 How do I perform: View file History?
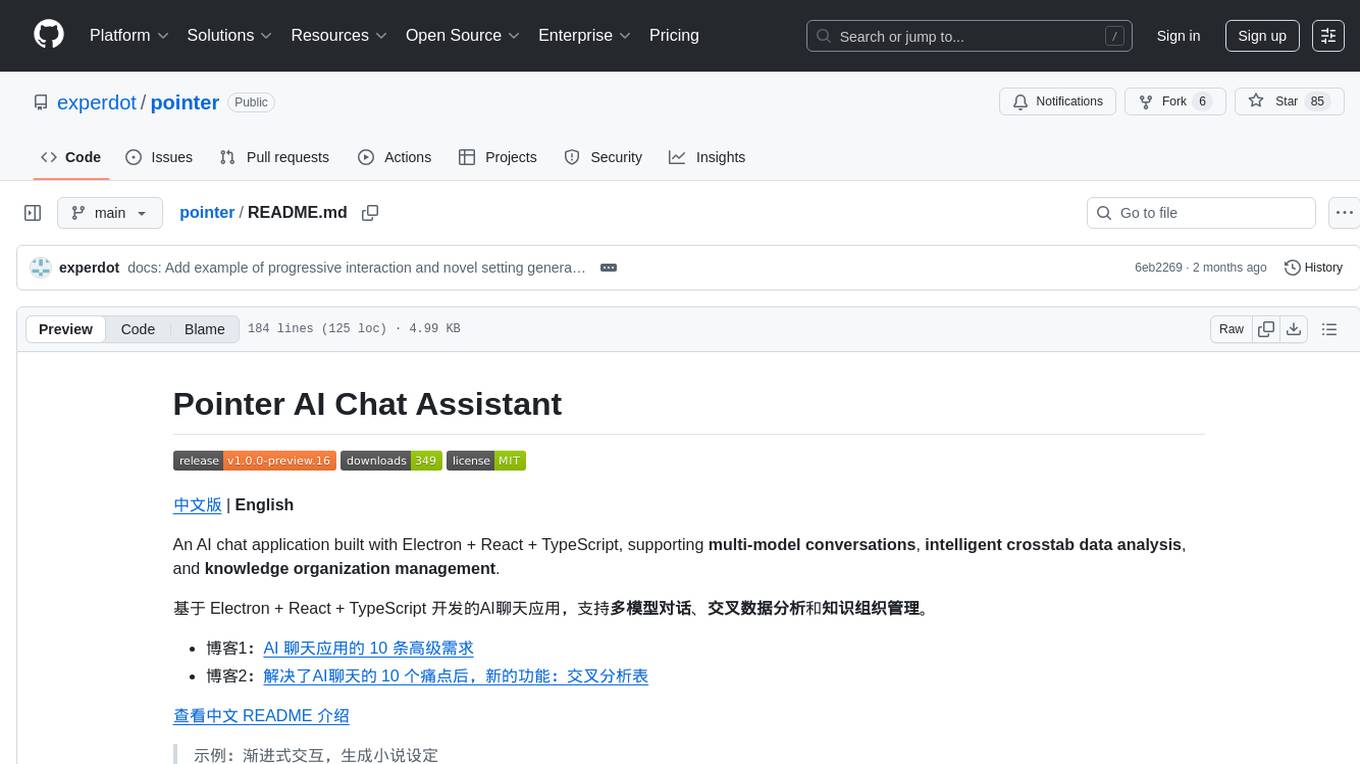(x=1313, y=268)
